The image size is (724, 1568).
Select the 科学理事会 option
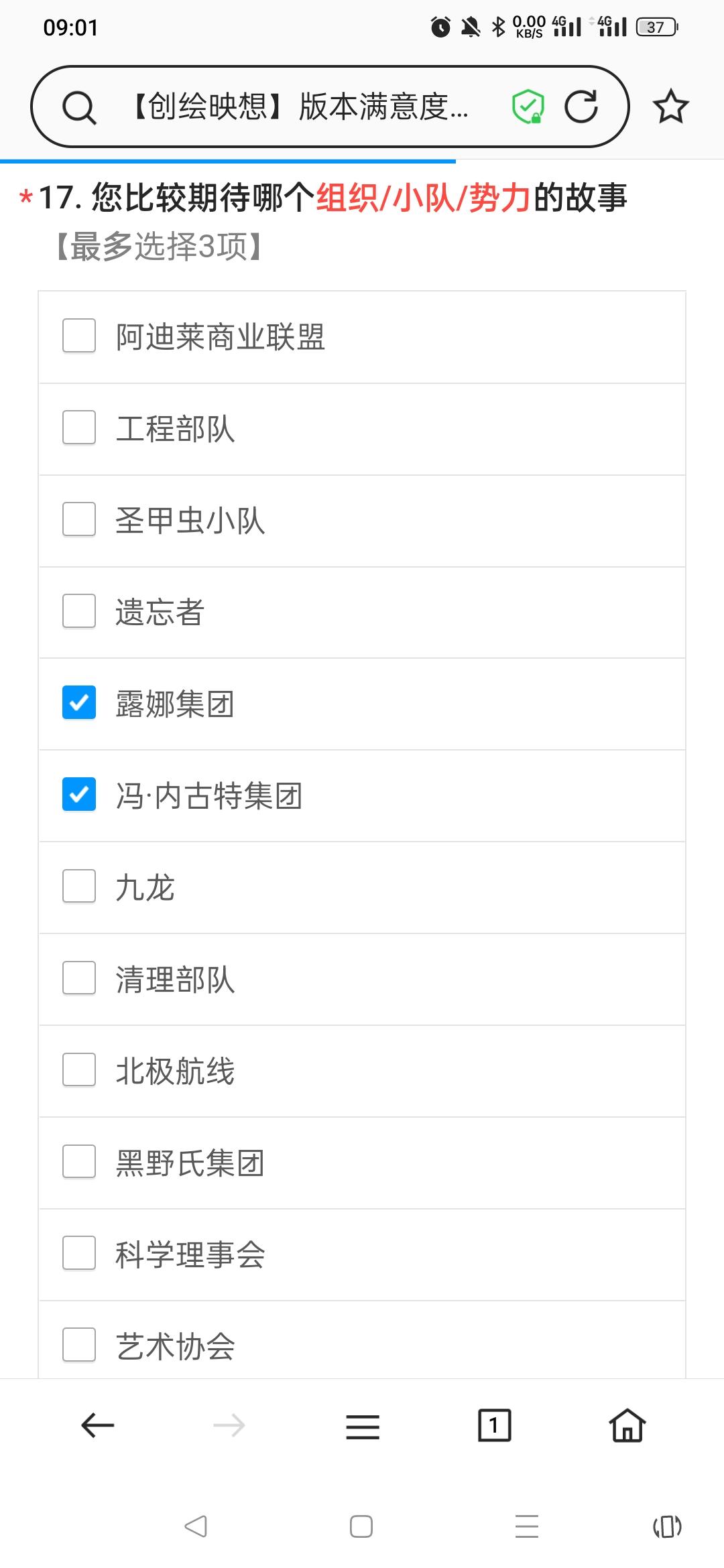(x=362, y=1254)
